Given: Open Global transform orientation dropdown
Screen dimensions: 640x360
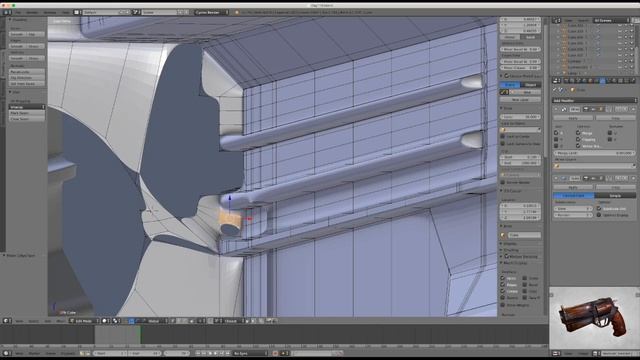Looking at the screenshot, I should click(x=158, y=321).
